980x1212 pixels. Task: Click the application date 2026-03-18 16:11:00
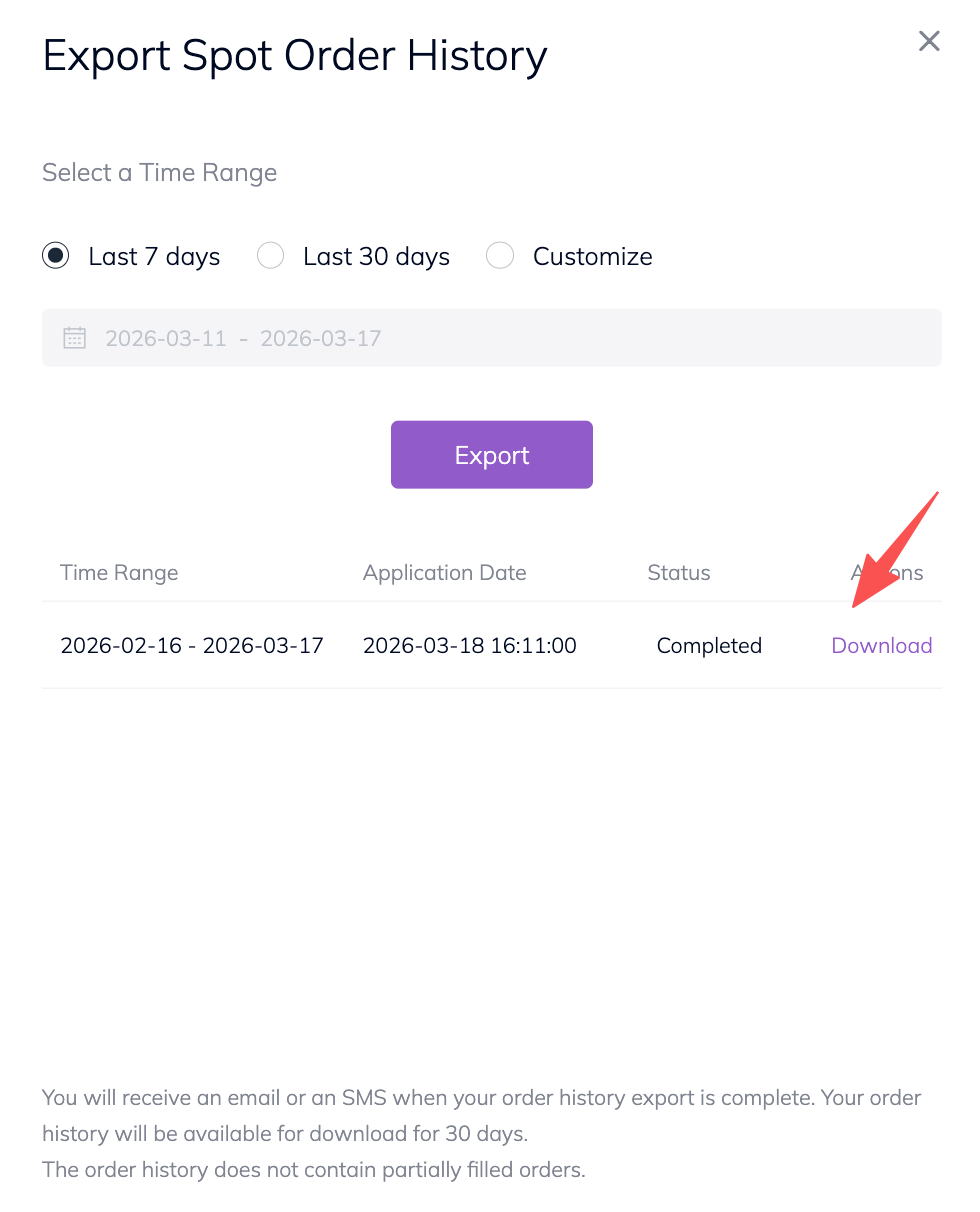470,646
